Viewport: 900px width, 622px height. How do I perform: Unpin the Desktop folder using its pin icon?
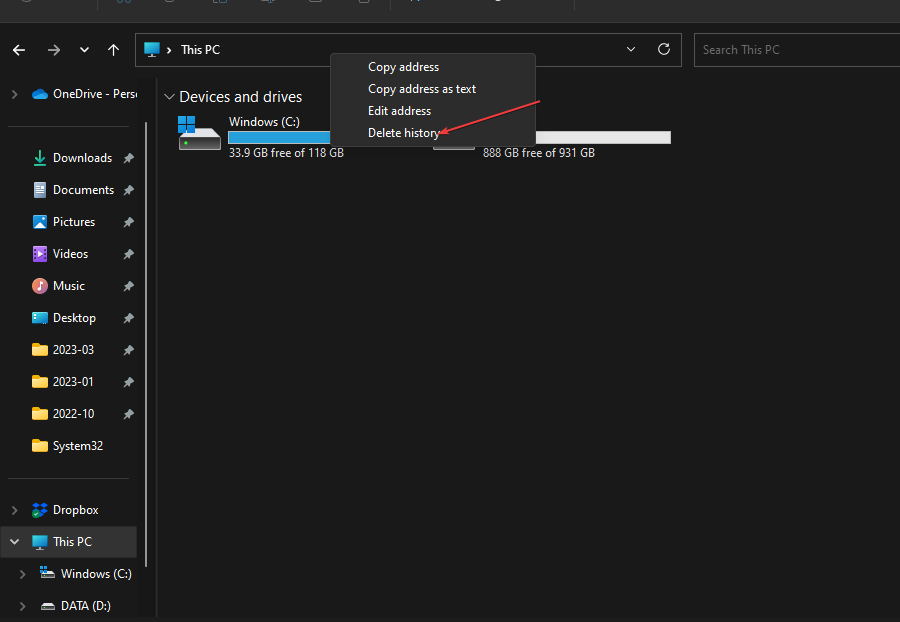[x=128, y=317]
